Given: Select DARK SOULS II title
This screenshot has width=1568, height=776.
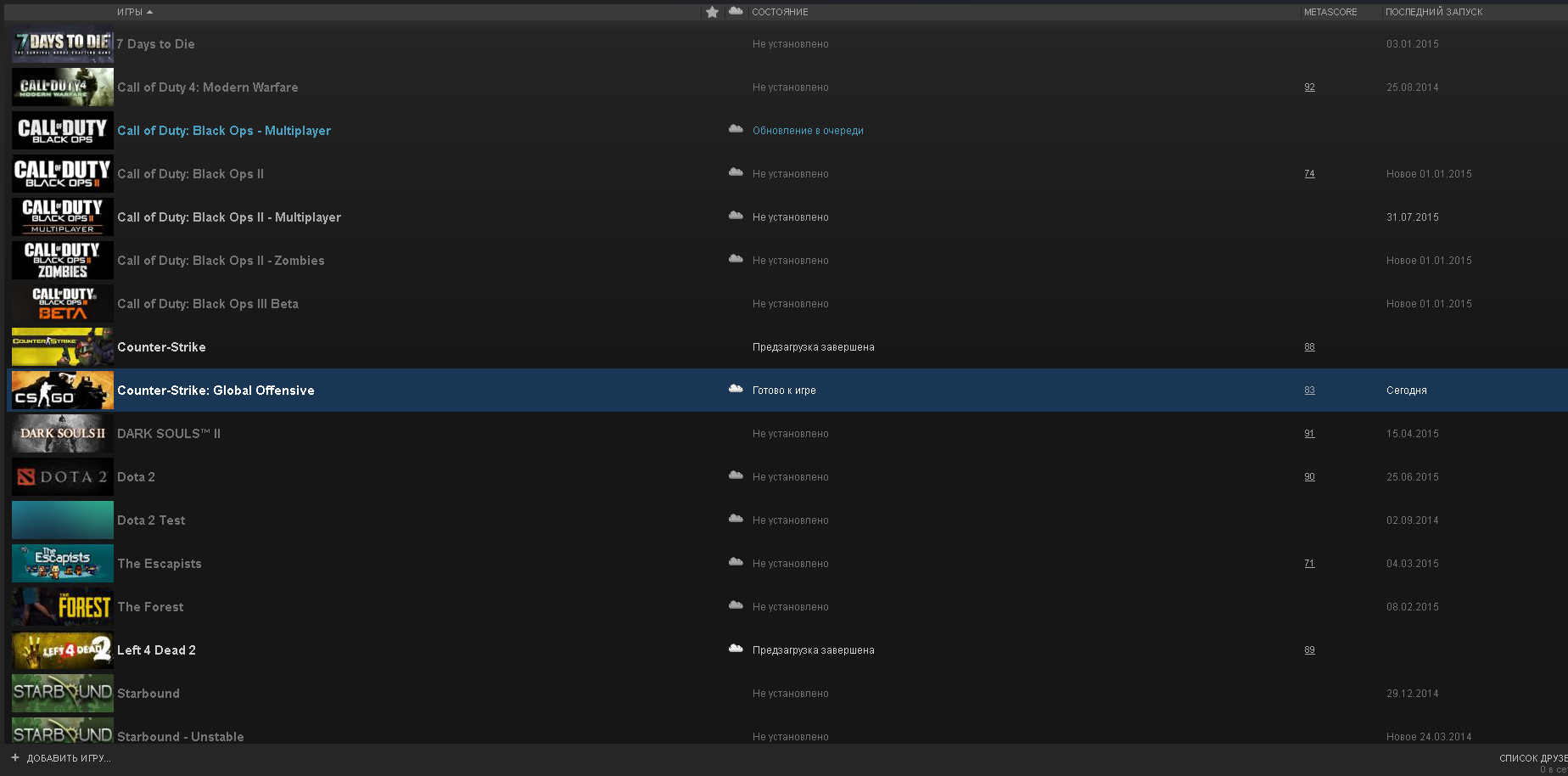Looking at the screenshot, I should [x=169, y=434].
